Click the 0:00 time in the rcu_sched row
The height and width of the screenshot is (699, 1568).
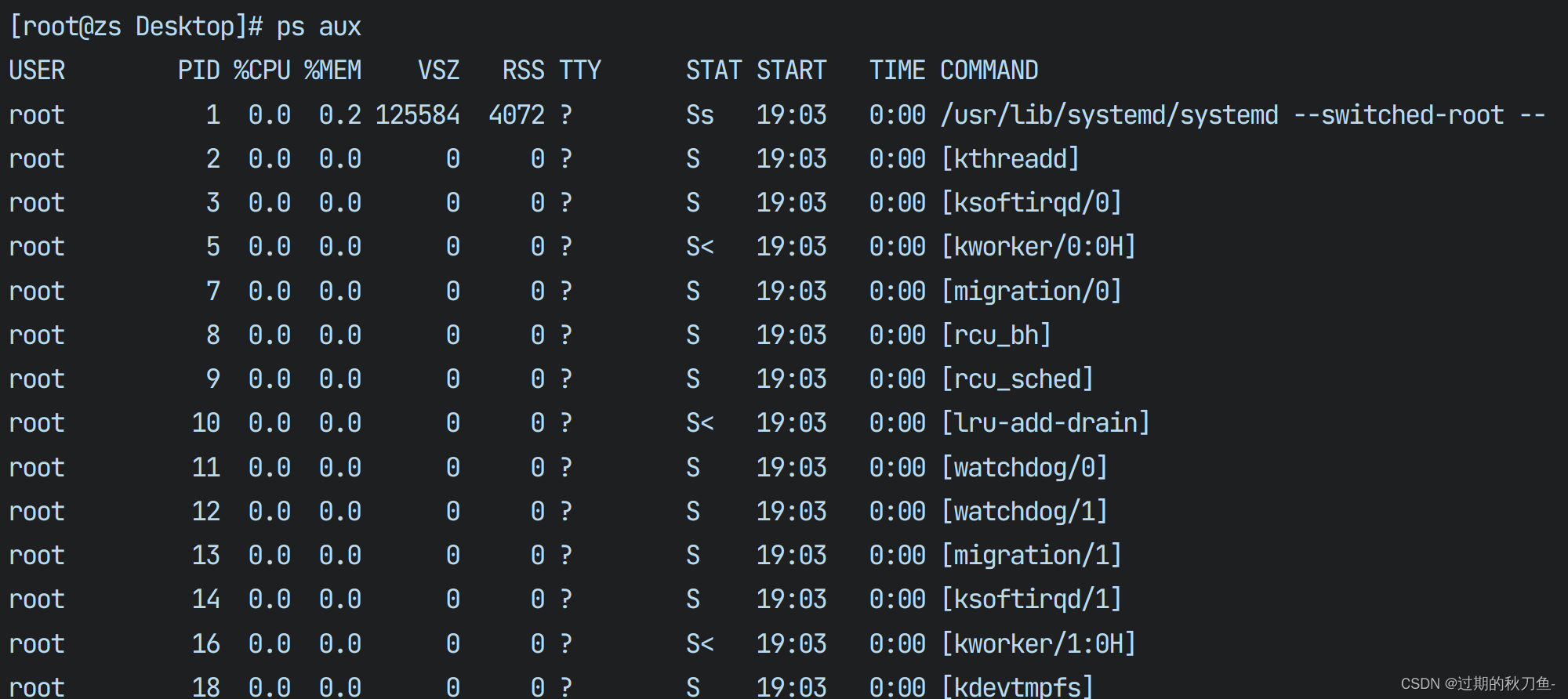click(x=897, y=379)
